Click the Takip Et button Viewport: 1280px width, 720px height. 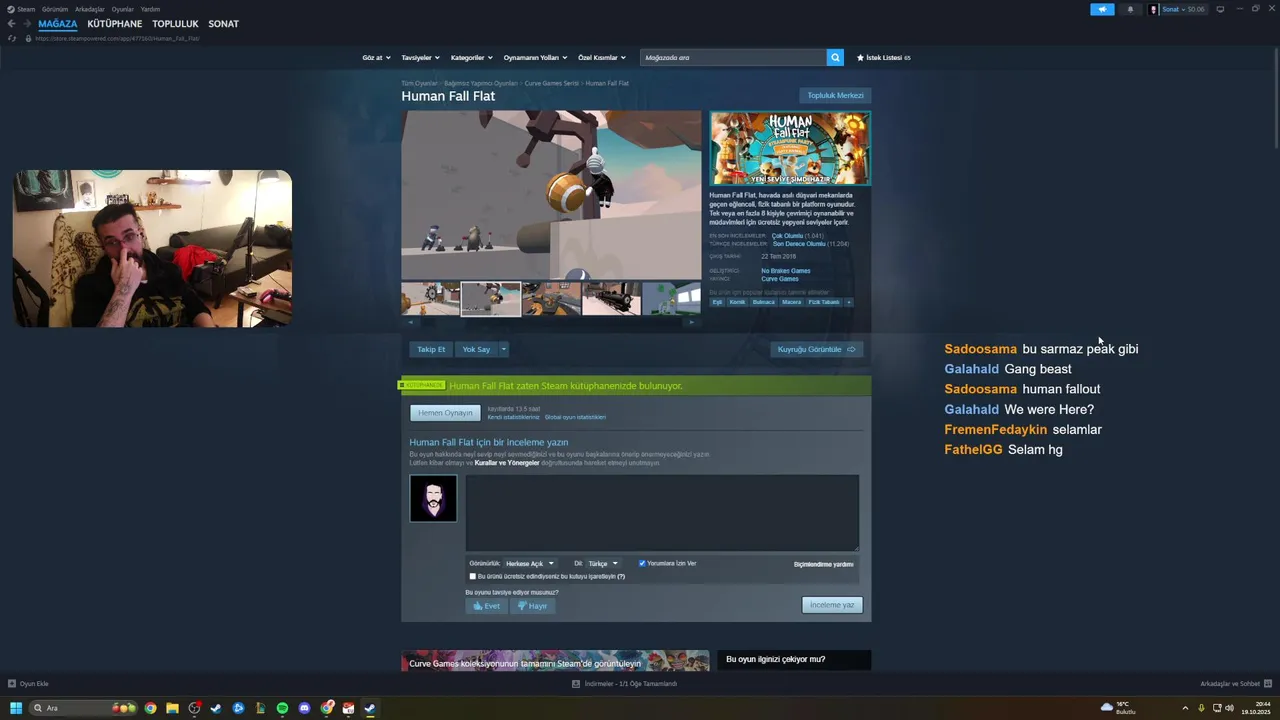[431, 349]
